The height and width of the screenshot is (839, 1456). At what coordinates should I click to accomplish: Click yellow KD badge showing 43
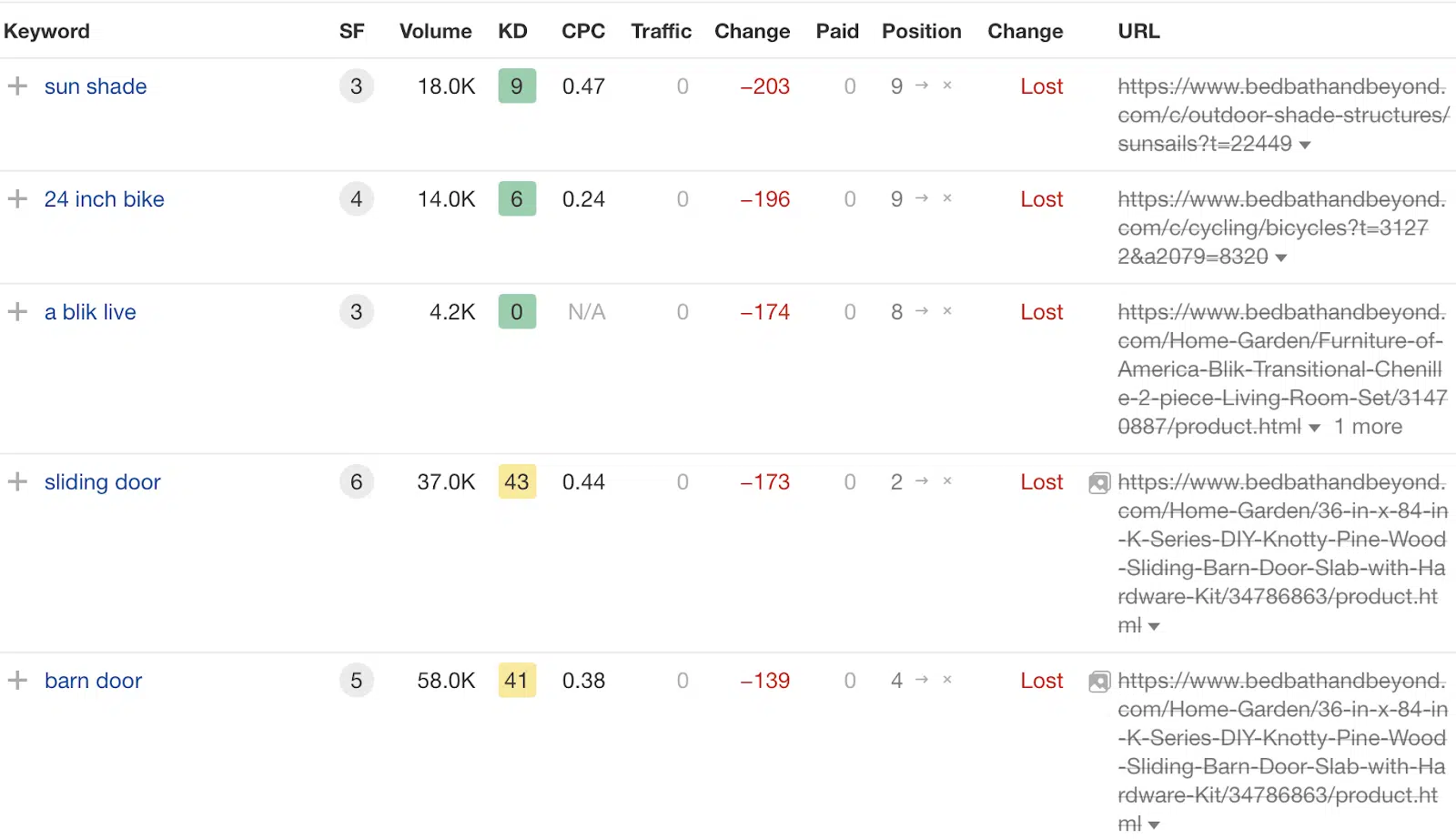pyautogui.click(x=517, y=482)
